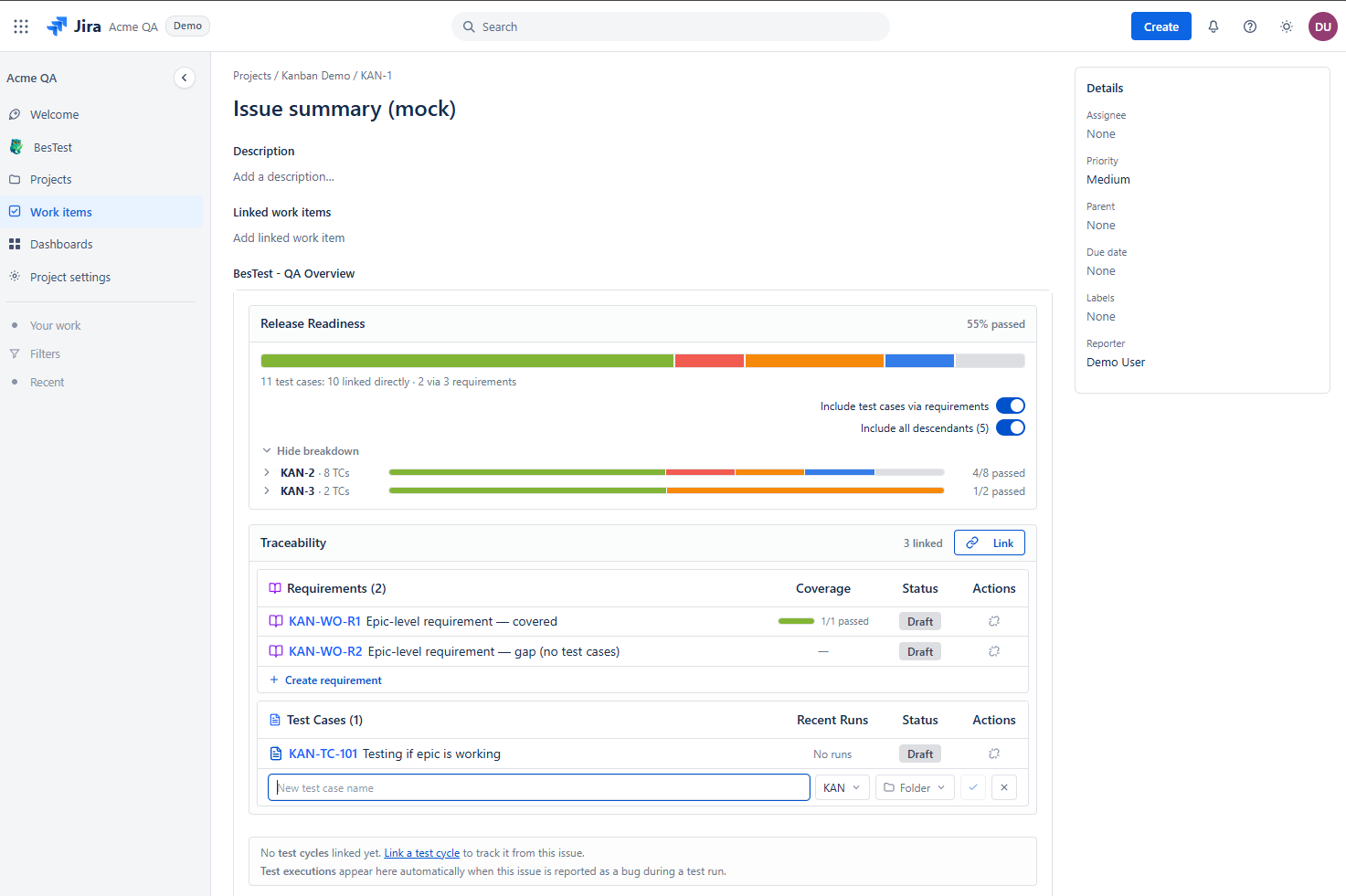The width and height of the screenshot is (1346, 896).
Task: Click the Link button in Traceability
Action: (990, 543)
